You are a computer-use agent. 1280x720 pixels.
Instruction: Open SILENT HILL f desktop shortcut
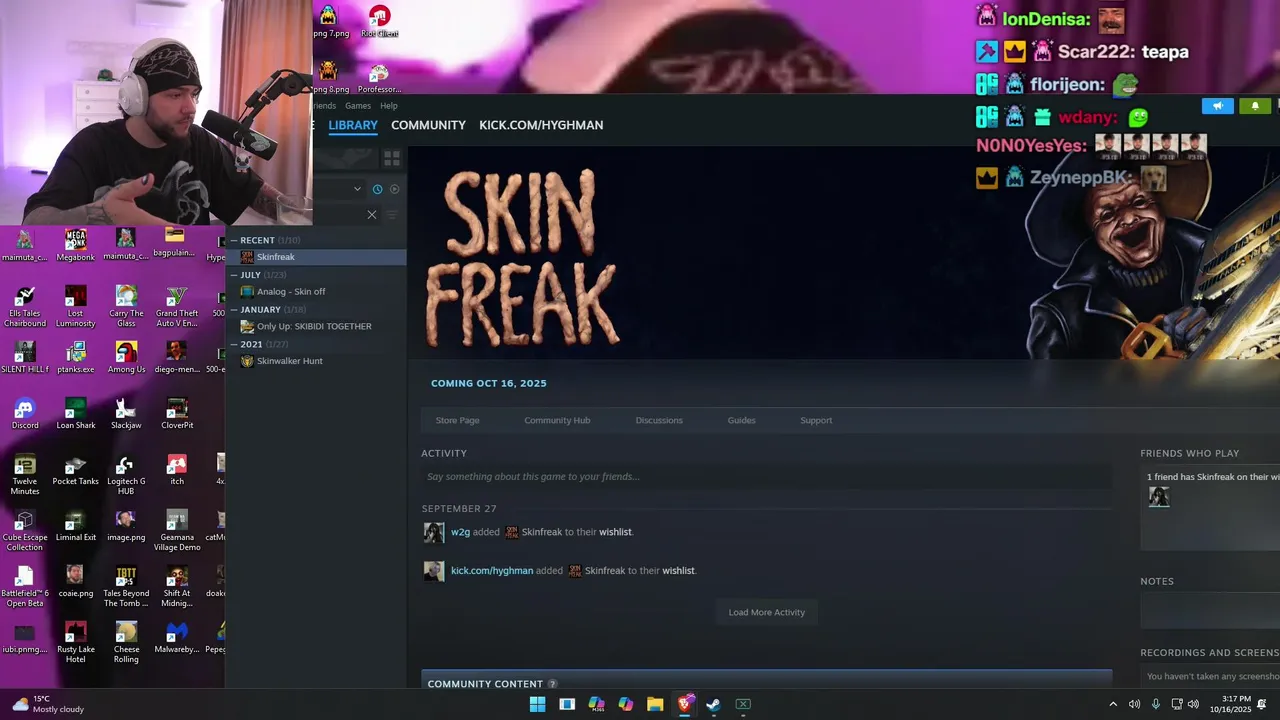click(x=25, y=357)
